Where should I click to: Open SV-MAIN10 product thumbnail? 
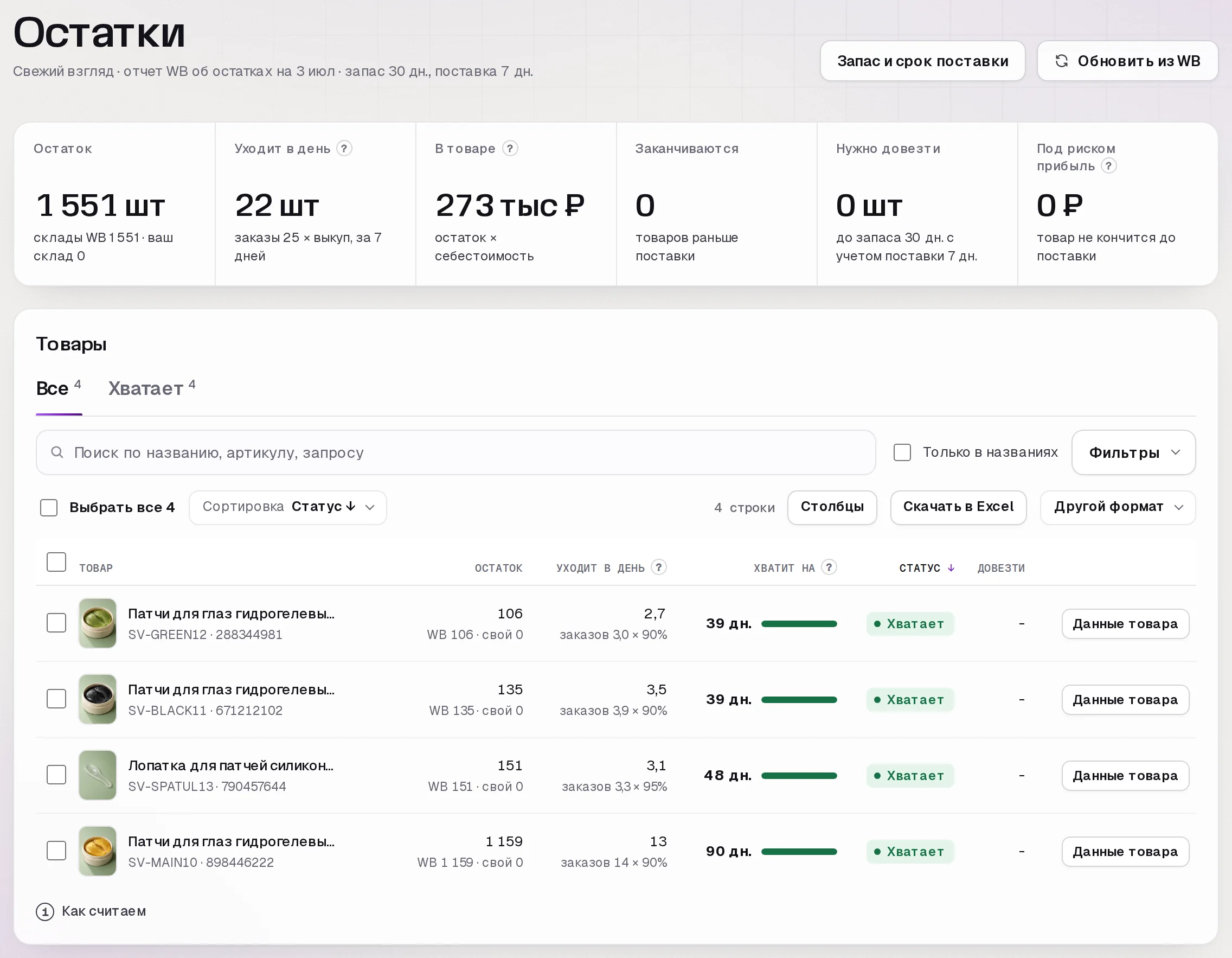[98, 851]
